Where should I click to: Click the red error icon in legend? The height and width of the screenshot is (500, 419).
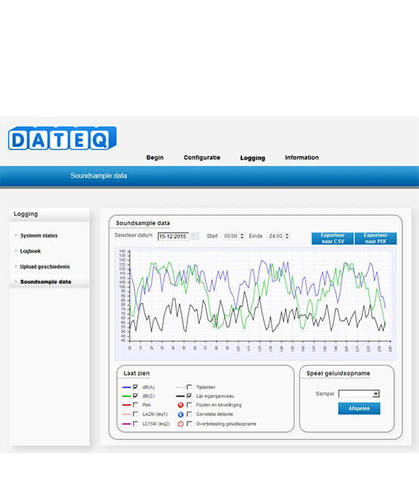[180, 405]
